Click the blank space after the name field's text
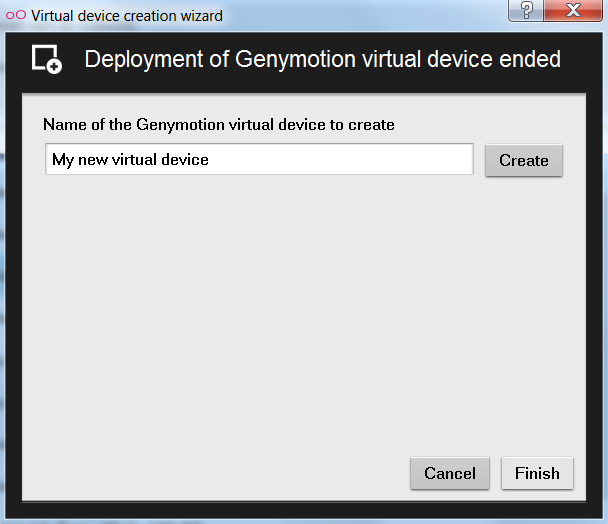Viewport: 608px width, 524px height. click(x=350, y=160)
